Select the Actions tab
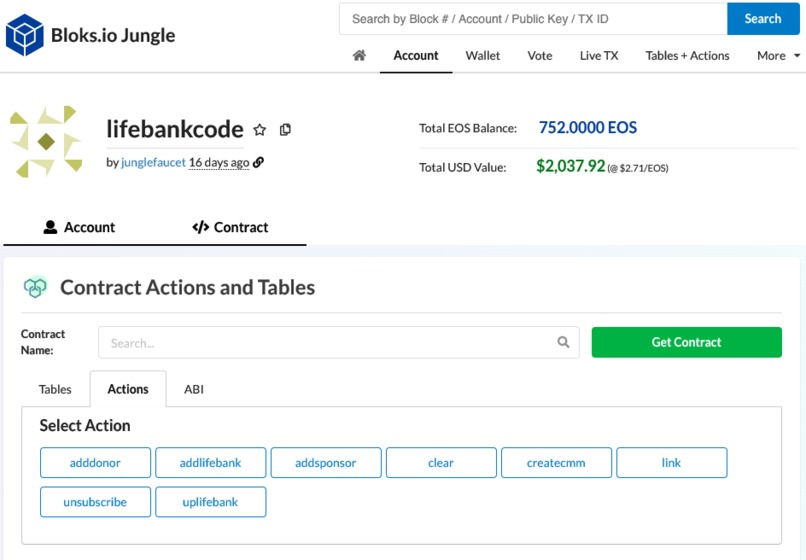Image resolution: width=806 pixels, height=560 pixels. coord(128,389)
